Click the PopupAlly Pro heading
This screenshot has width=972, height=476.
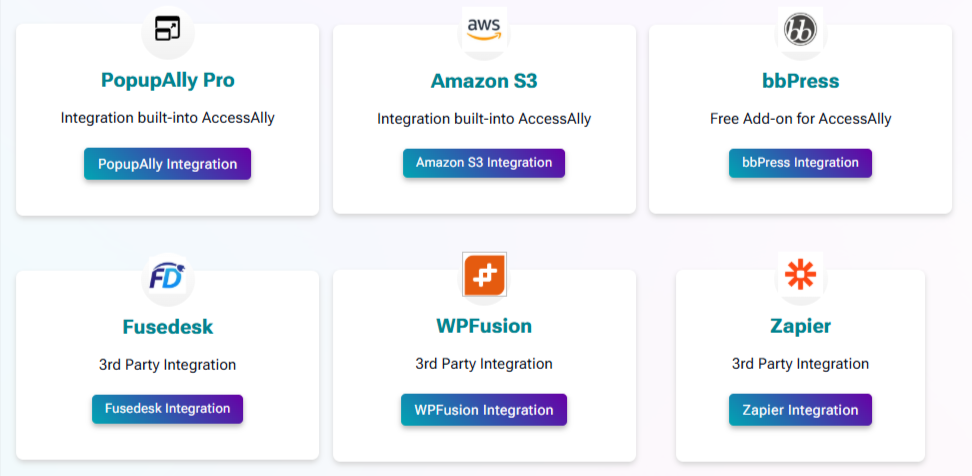[x=167, y=80]
